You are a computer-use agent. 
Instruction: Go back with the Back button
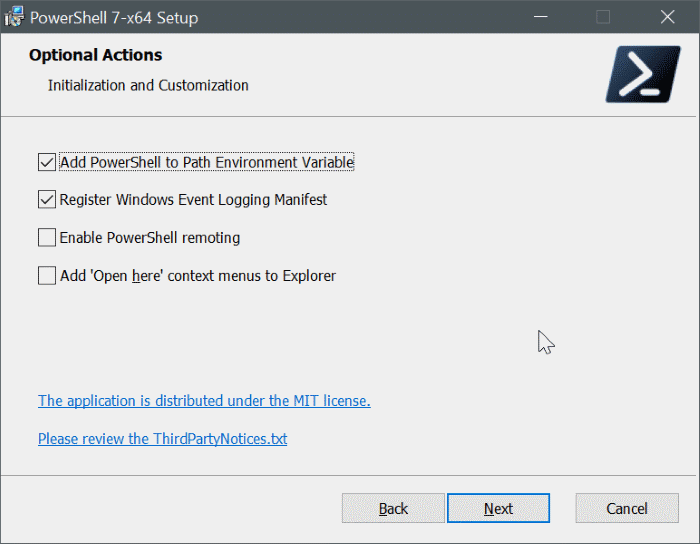[393, 508]
